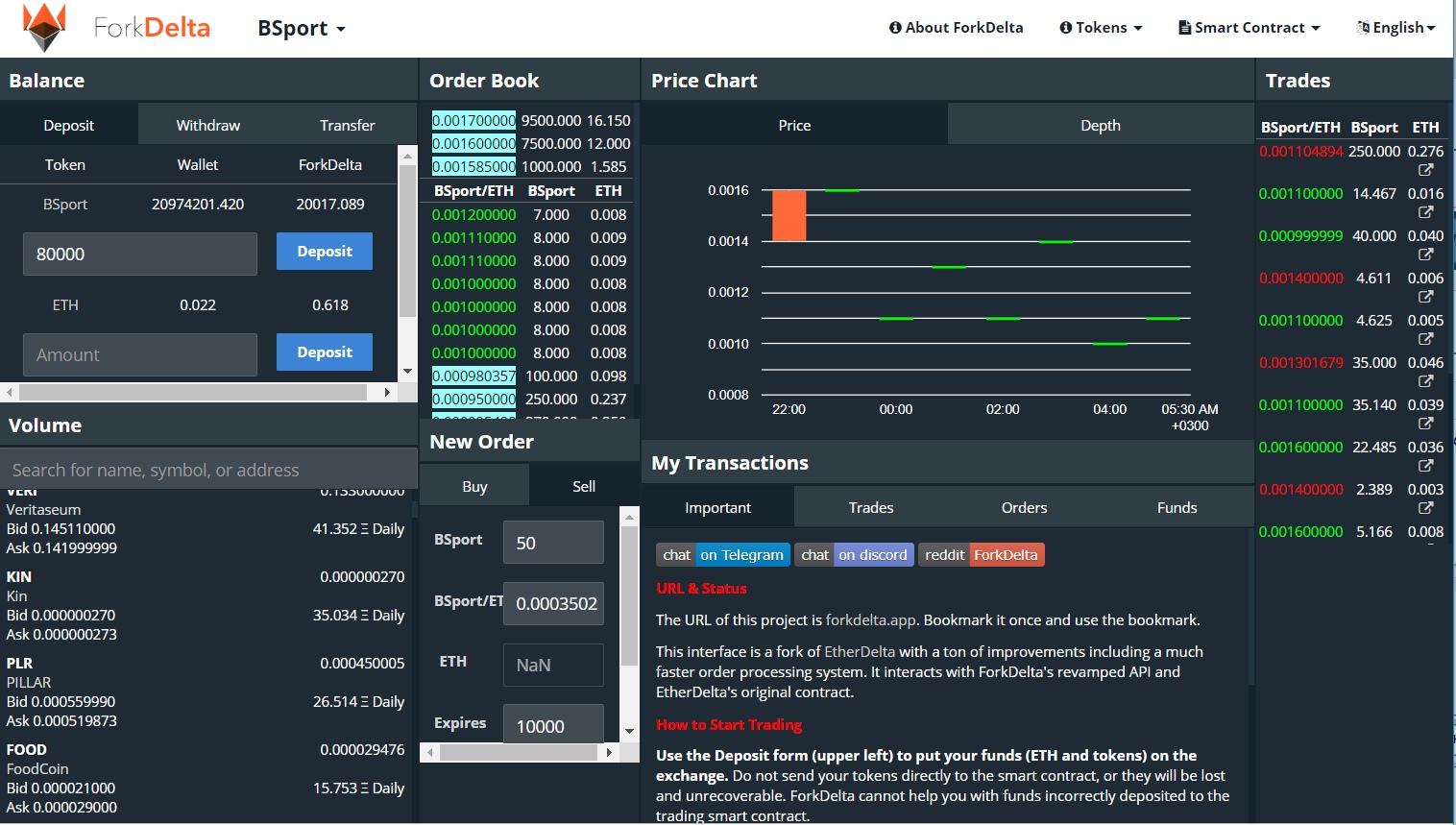Open external link for 2.389 BSport trade

[x=1425, y=508]
